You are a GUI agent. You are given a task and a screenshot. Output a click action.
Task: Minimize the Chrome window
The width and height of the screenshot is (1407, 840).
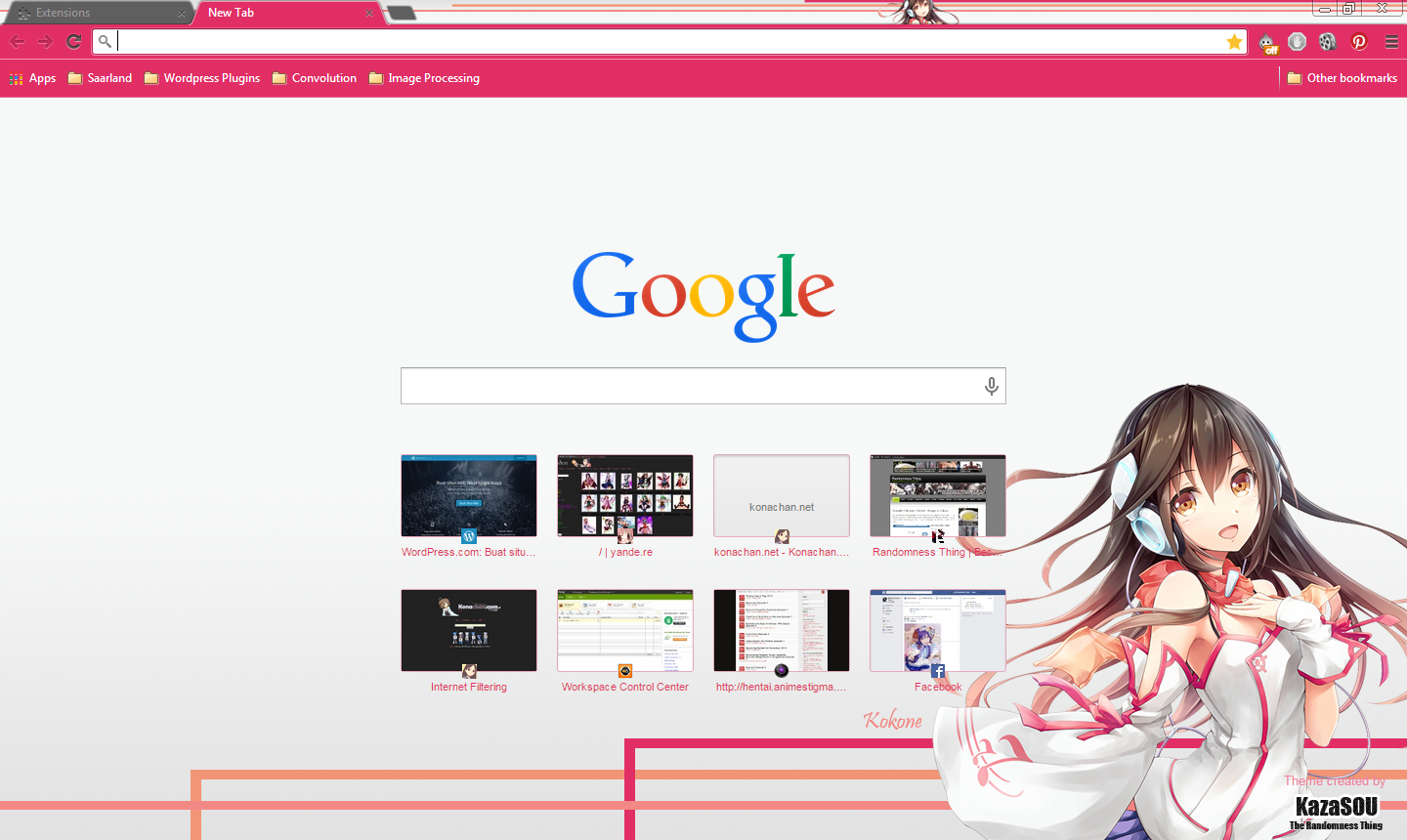(x=1324, y=8)
